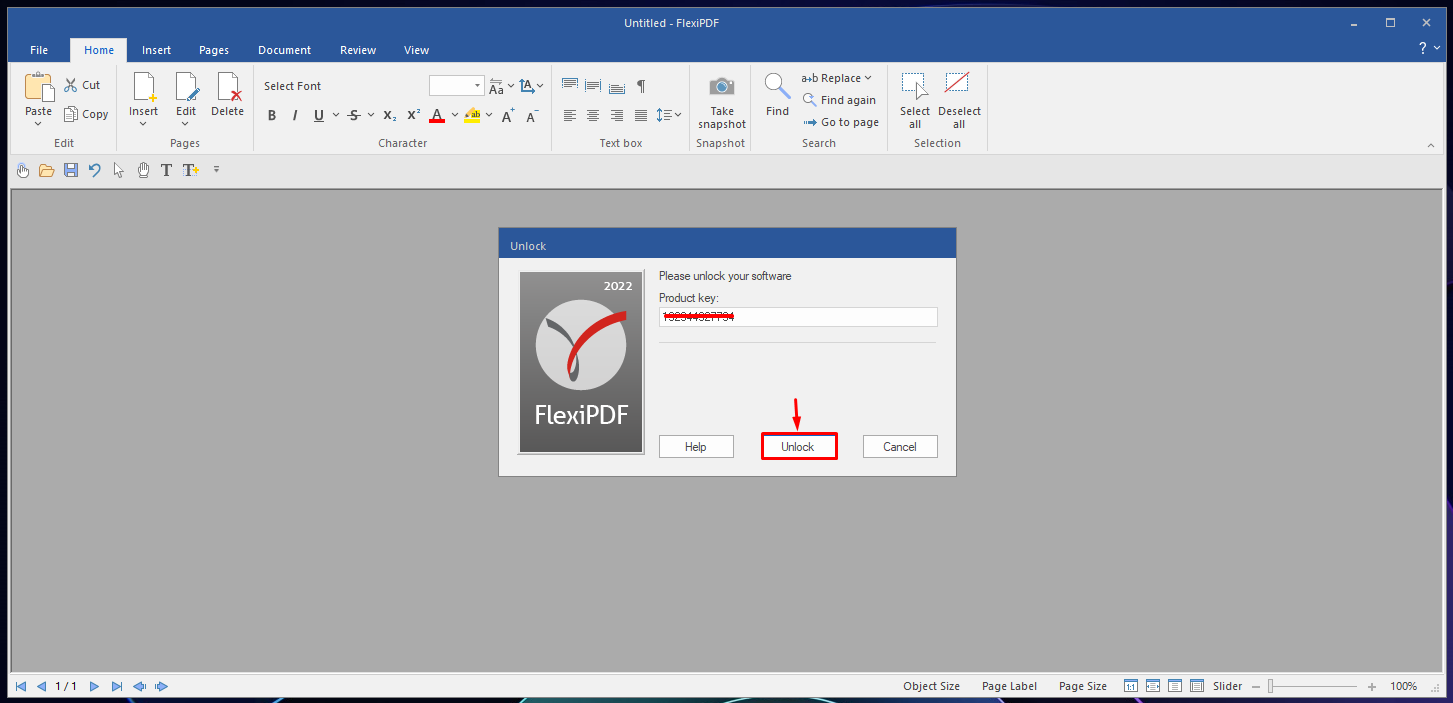Apply yellow highlight color swatch
Image resolution: width=1453 pixels, height=703 pixels.
(x=472, y=116)
